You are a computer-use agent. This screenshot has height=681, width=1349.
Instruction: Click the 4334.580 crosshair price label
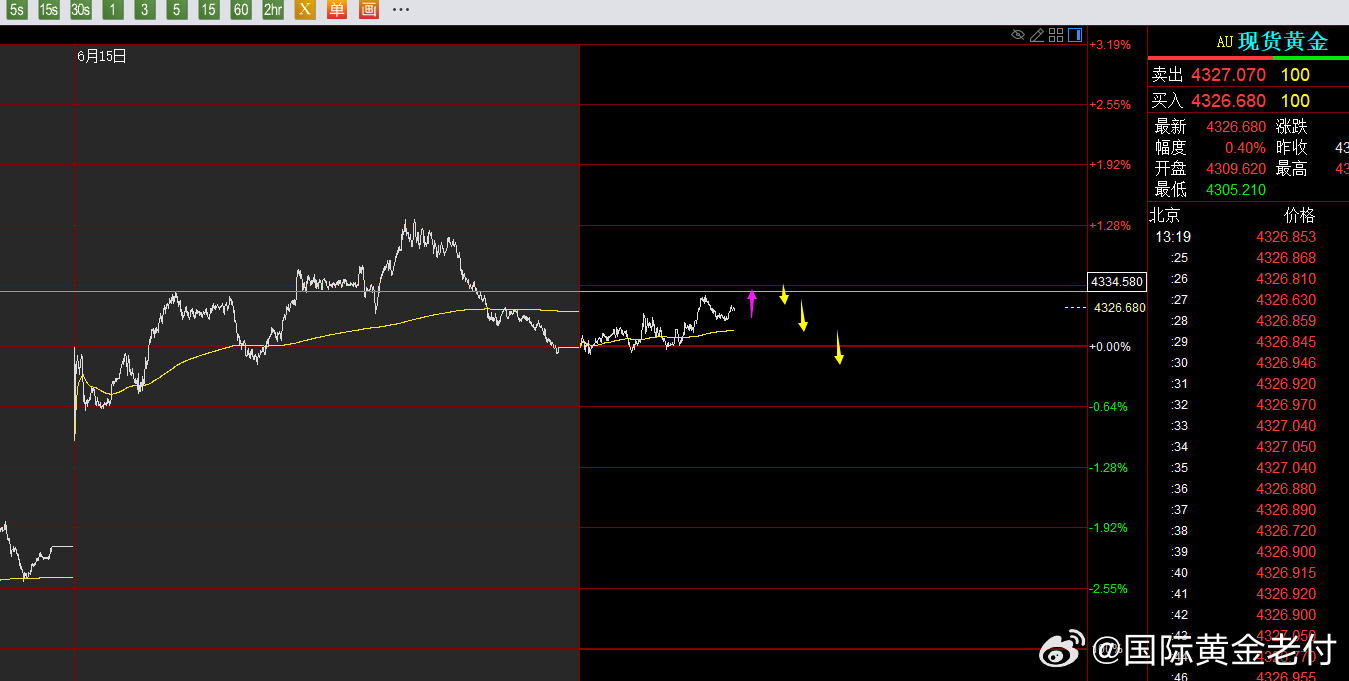(x=1117, y=282)
